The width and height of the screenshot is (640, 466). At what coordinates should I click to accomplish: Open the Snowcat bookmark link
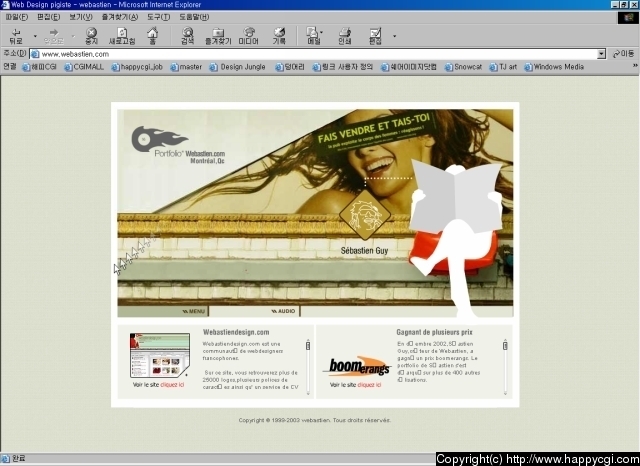(463, 67)
